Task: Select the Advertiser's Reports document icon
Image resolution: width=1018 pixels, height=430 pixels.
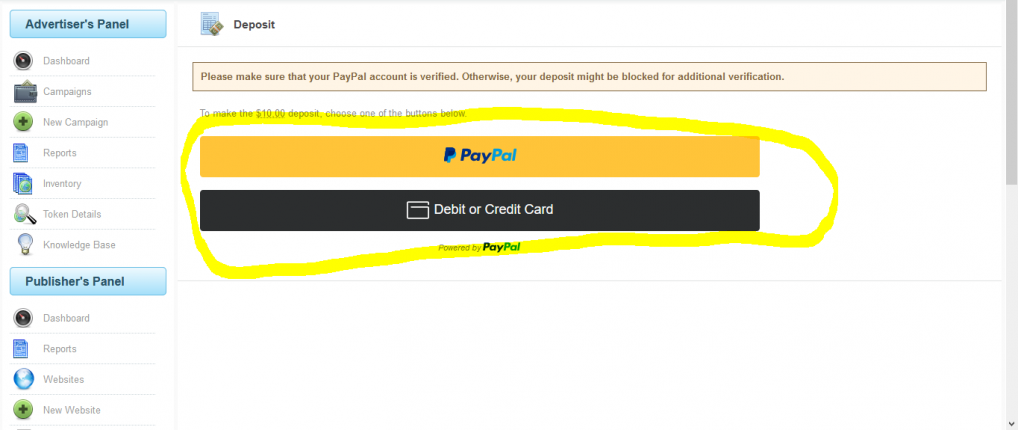Action: [21, 153]
